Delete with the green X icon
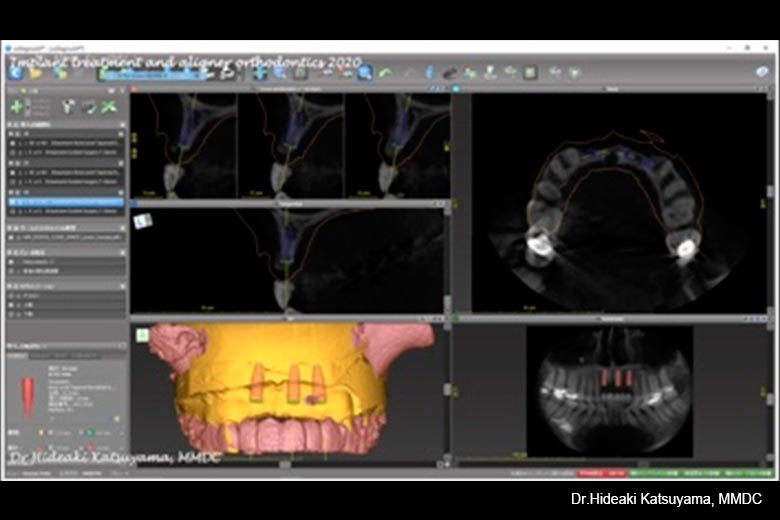Viewport: 780px width, 520px height. click(108, 106)
